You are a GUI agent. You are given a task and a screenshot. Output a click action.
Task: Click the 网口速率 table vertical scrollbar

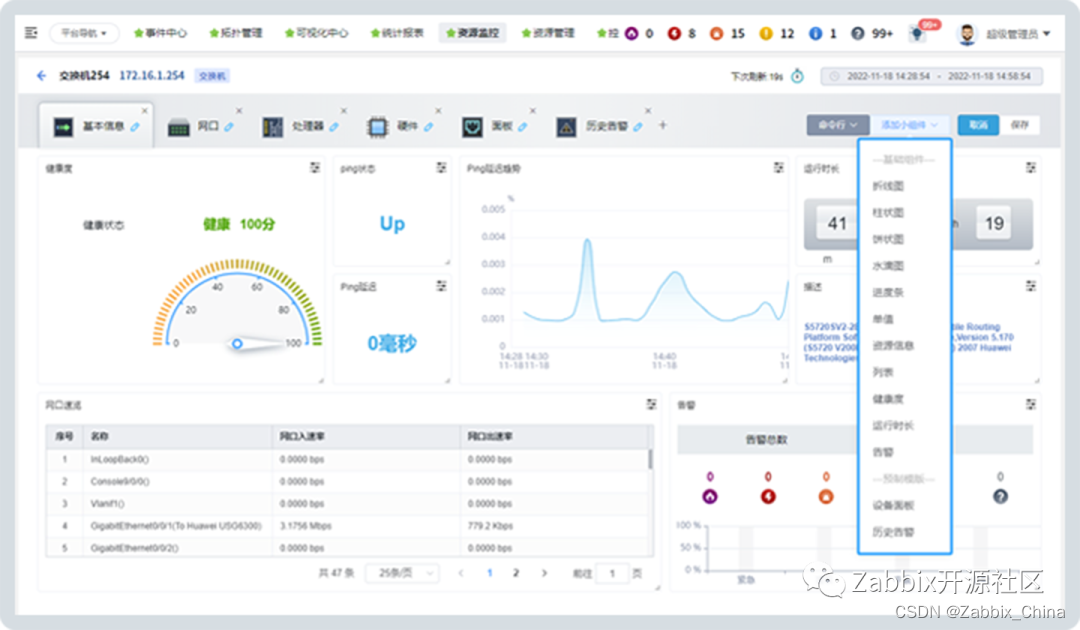click(x=650, y=459)
